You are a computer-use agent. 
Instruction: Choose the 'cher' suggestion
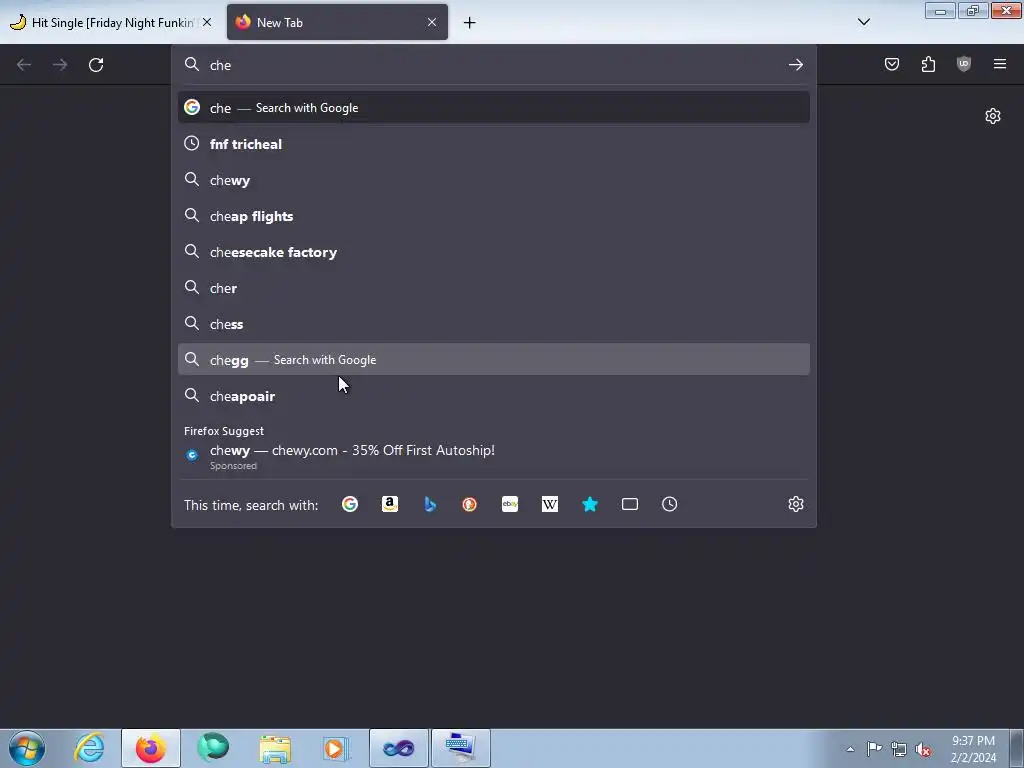coord(494,288)
